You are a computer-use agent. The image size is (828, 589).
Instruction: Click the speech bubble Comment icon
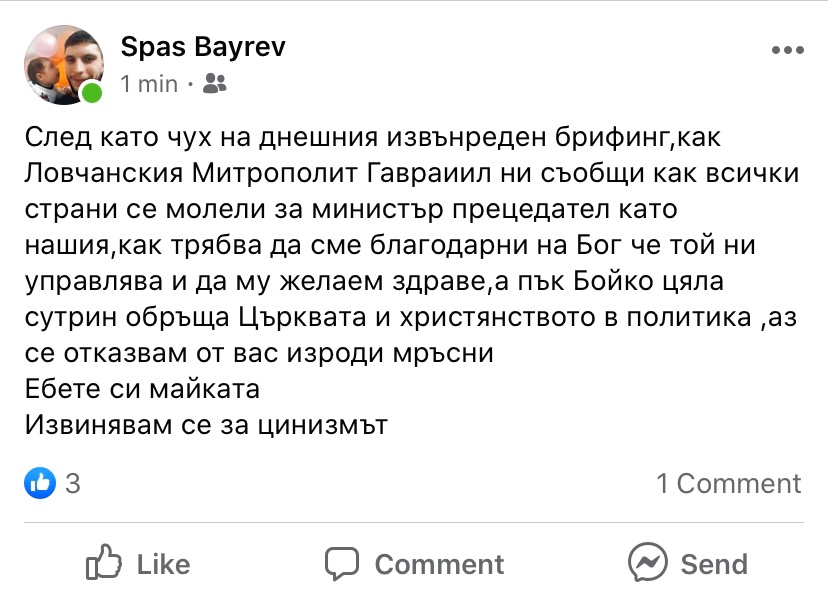click(x=342, y=562)
